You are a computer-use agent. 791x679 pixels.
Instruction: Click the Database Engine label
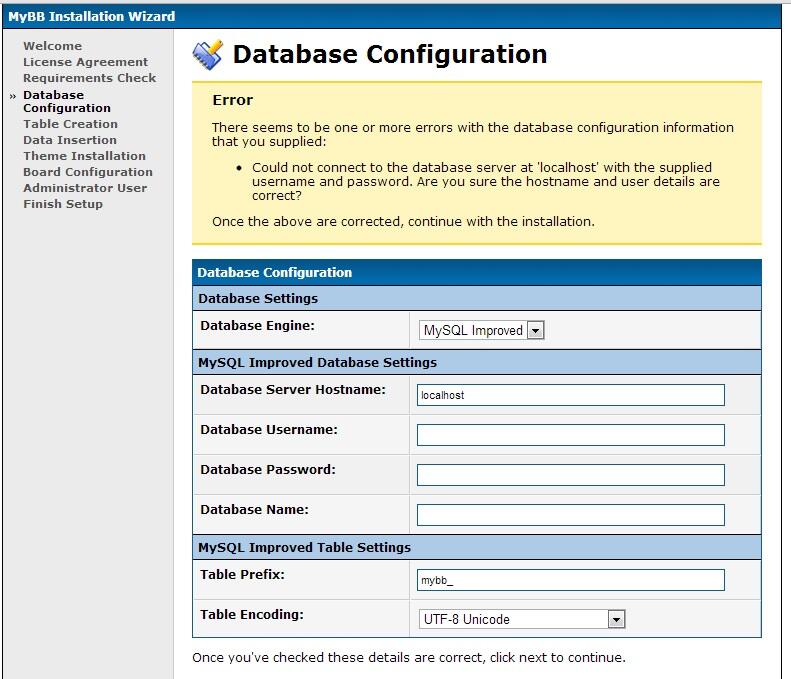pyautogui.click(x=257, y=326)
